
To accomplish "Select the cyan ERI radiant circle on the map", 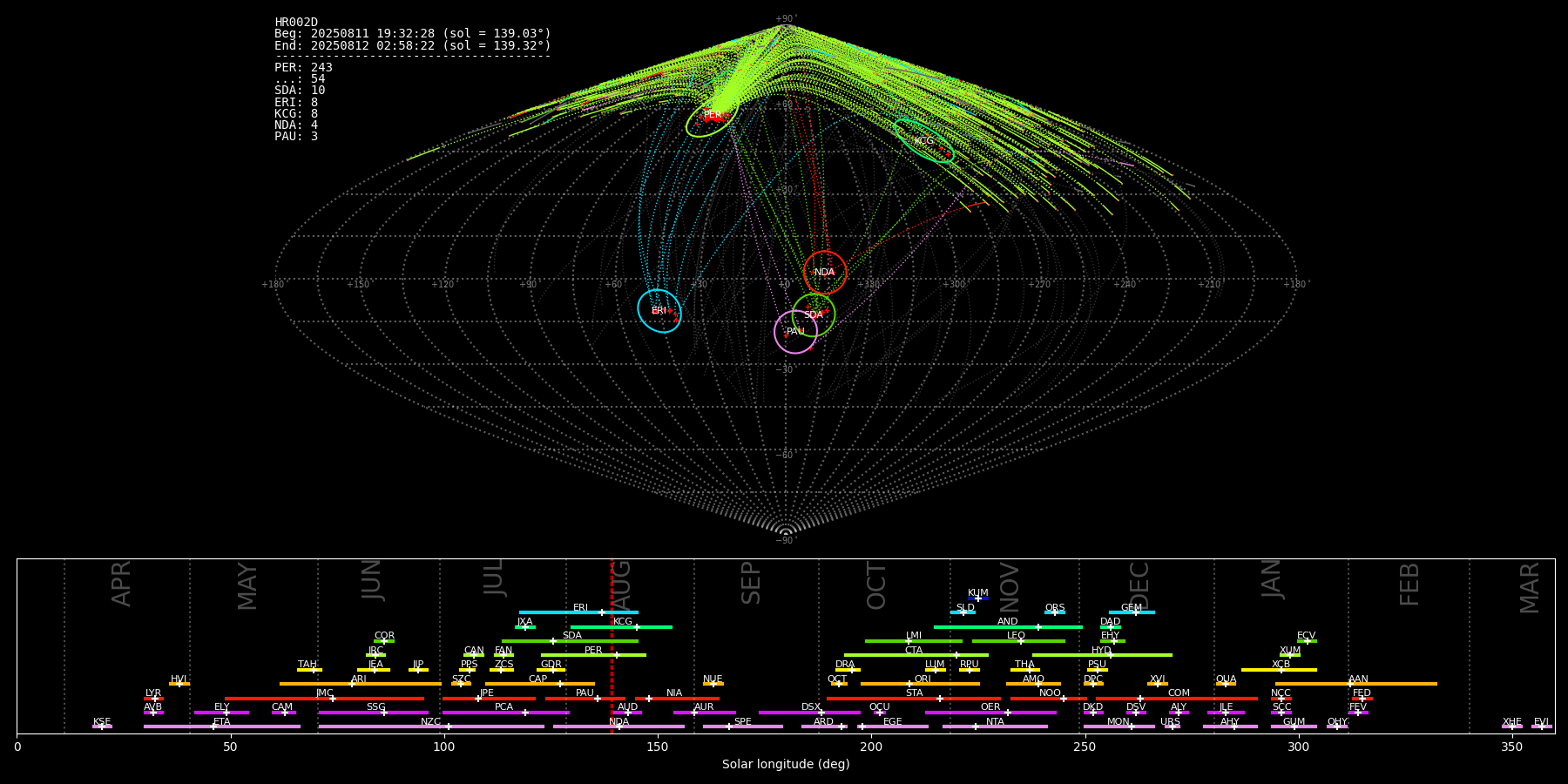I will [659, 311].
